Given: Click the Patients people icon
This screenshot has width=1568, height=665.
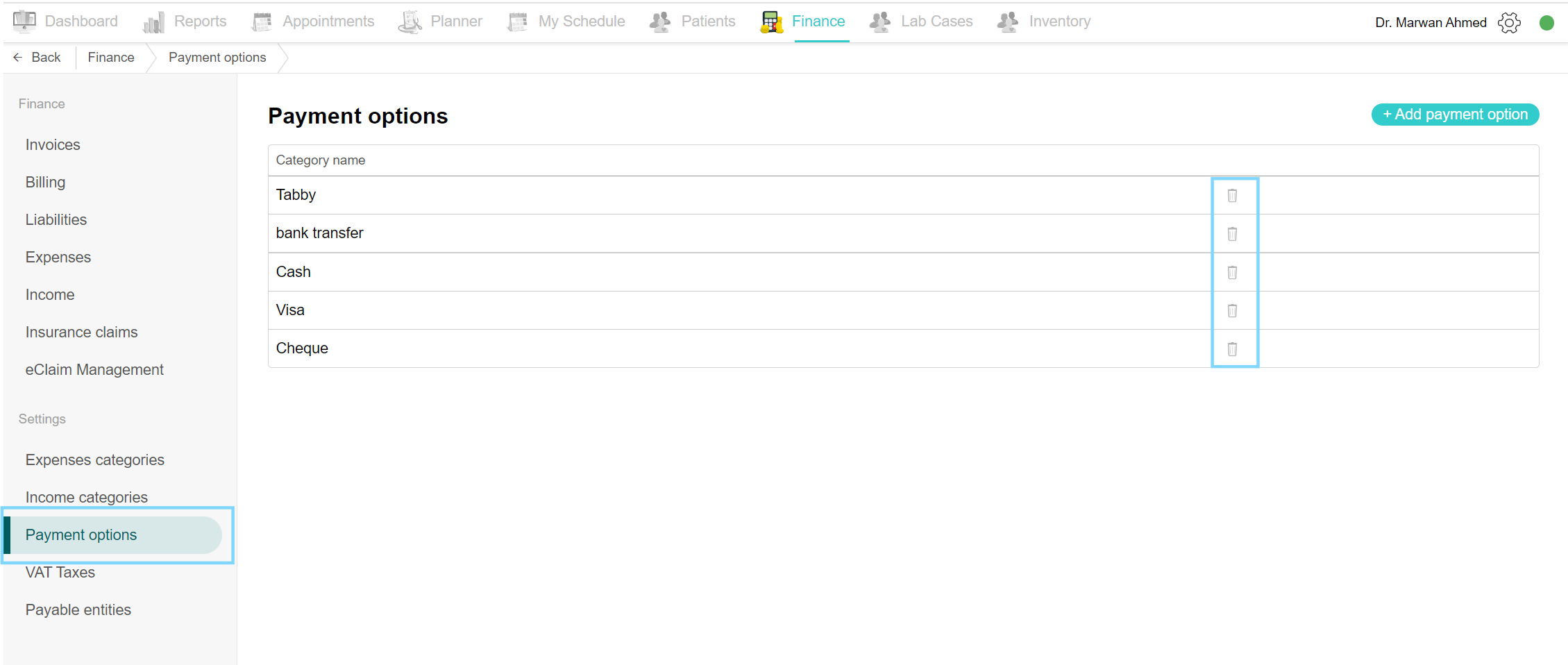Looking at the screenshot, I should pyautogui.click(x=660, y=22).
